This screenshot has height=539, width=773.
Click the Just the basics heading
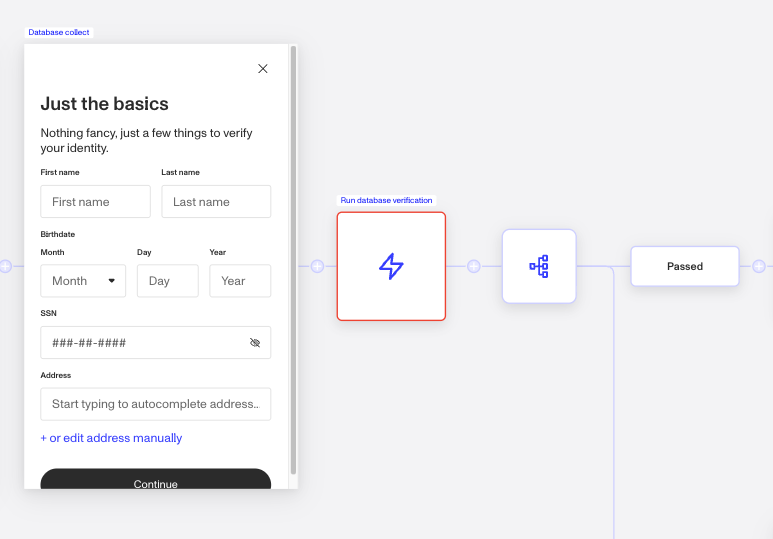105,104
